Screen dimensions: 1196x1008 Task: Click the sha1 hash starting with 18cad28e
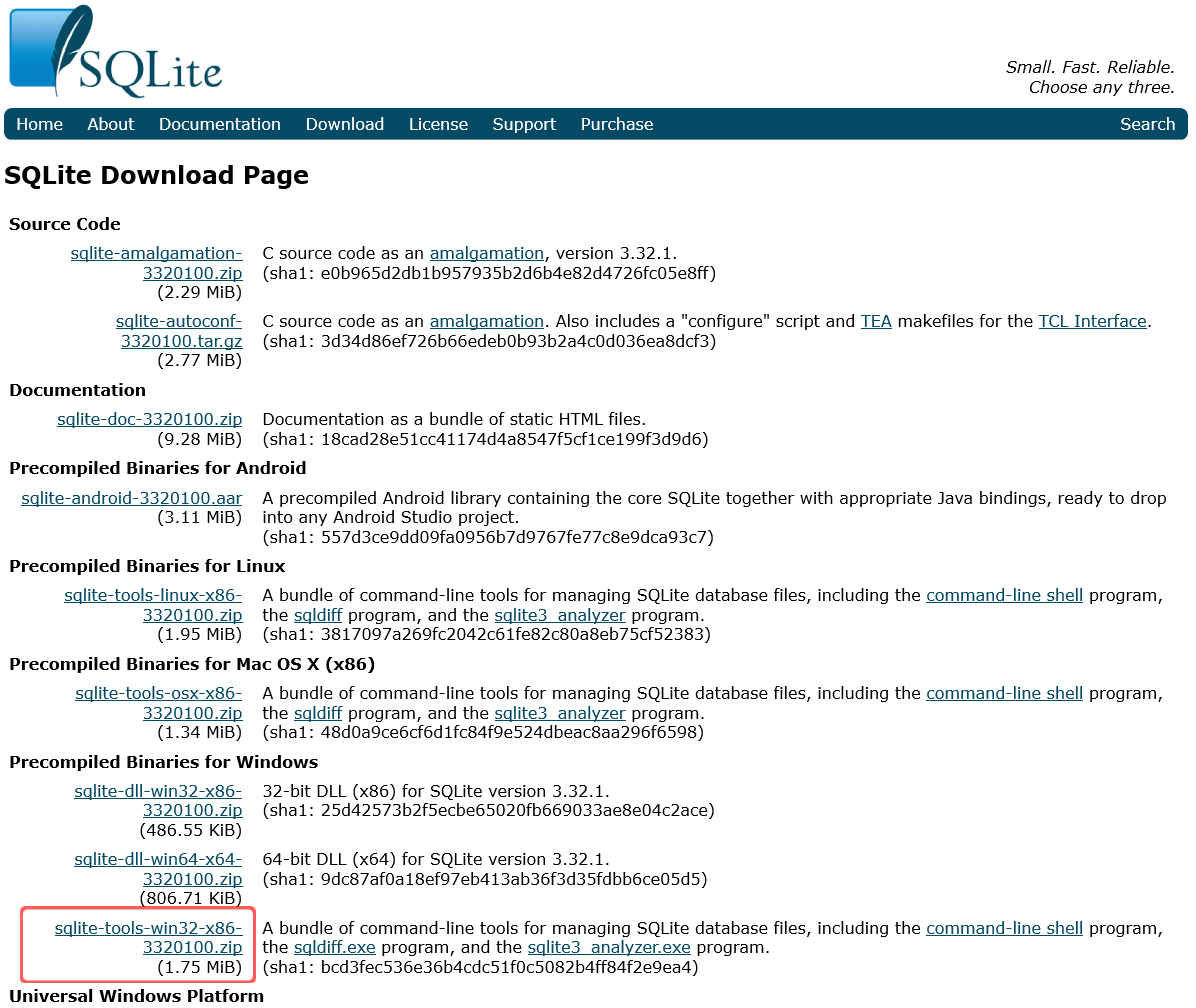(485, 439)
